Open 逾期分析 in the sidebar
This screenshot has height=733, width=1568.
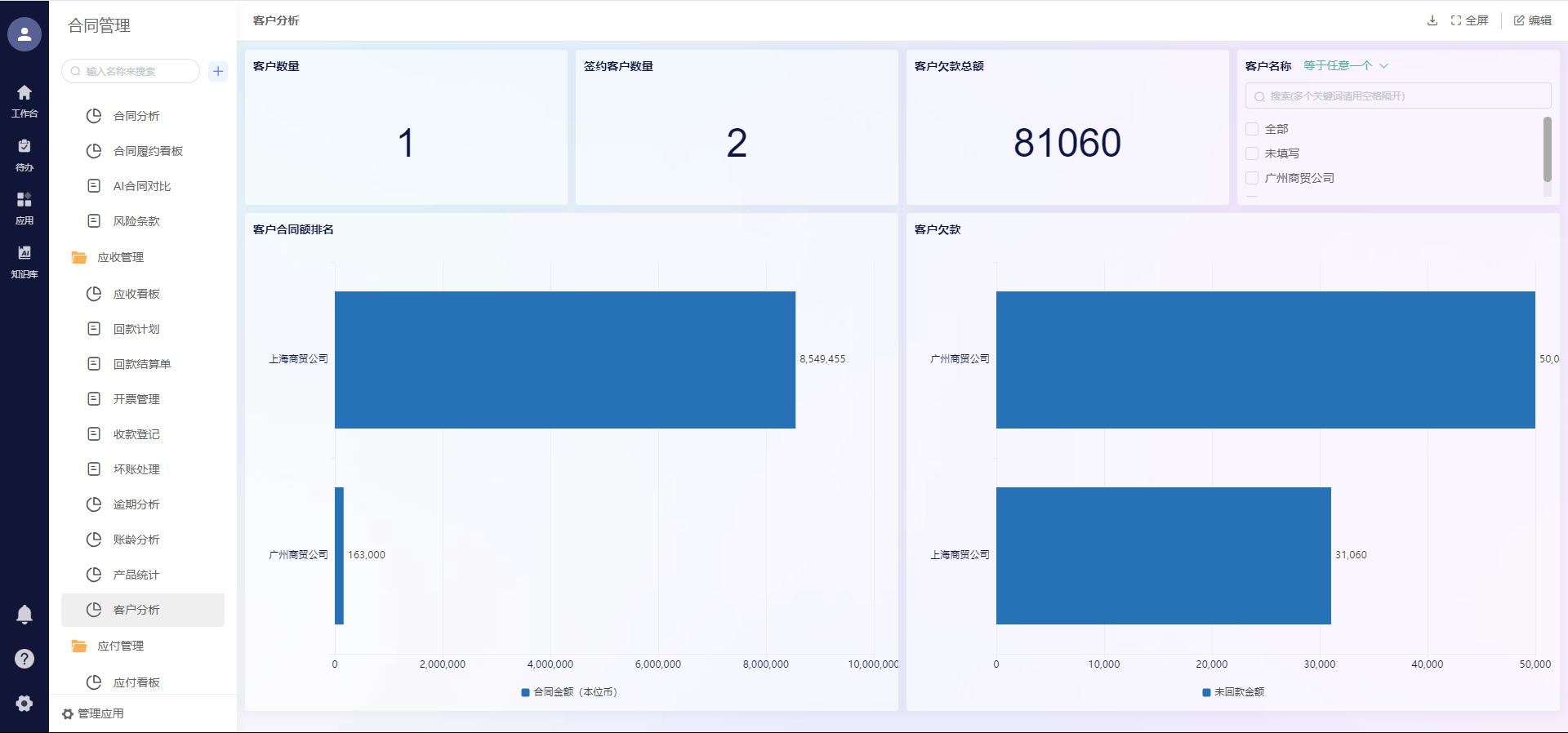(136, 504)
